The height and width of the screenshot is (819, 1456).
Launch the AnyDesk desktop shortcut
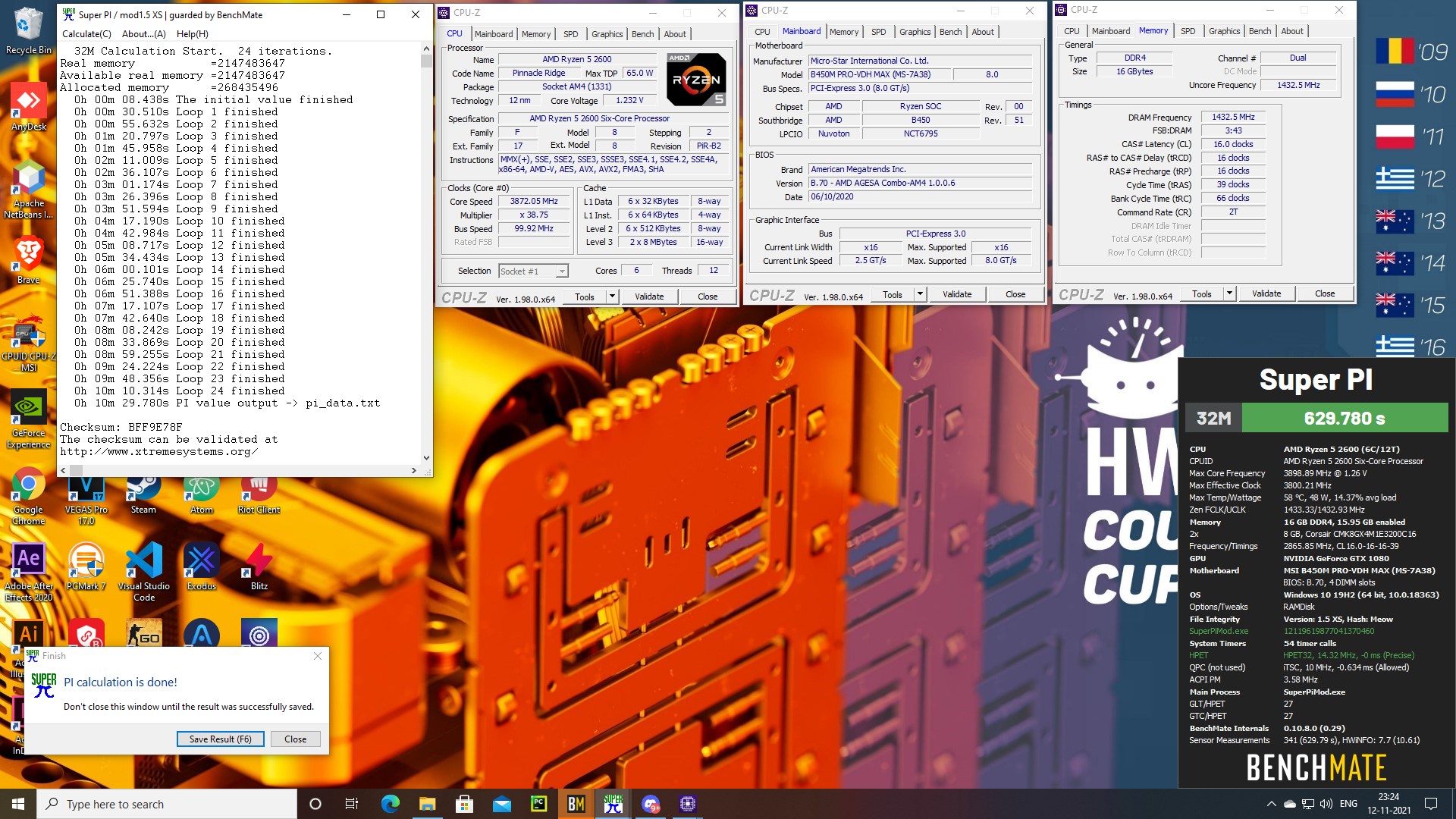[x=28, y=106]
